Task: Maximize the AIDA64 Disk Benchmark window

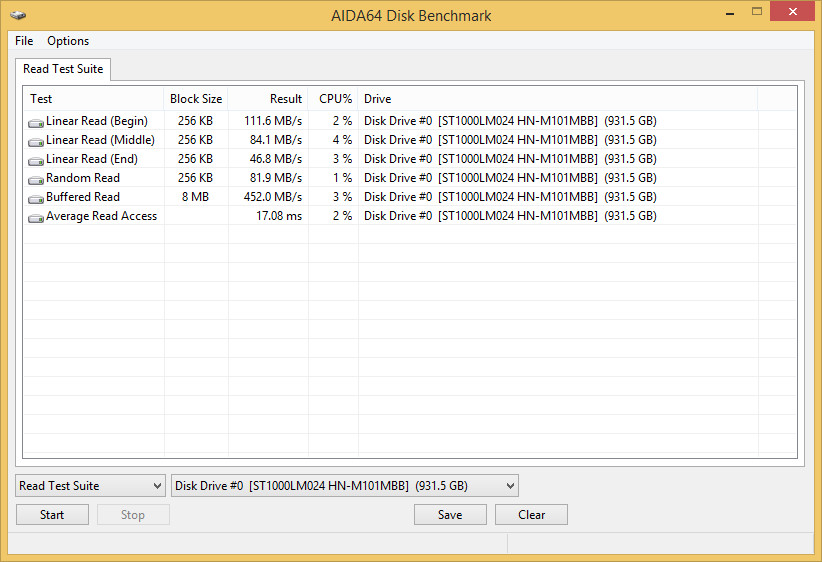Action: pos(756,11)
